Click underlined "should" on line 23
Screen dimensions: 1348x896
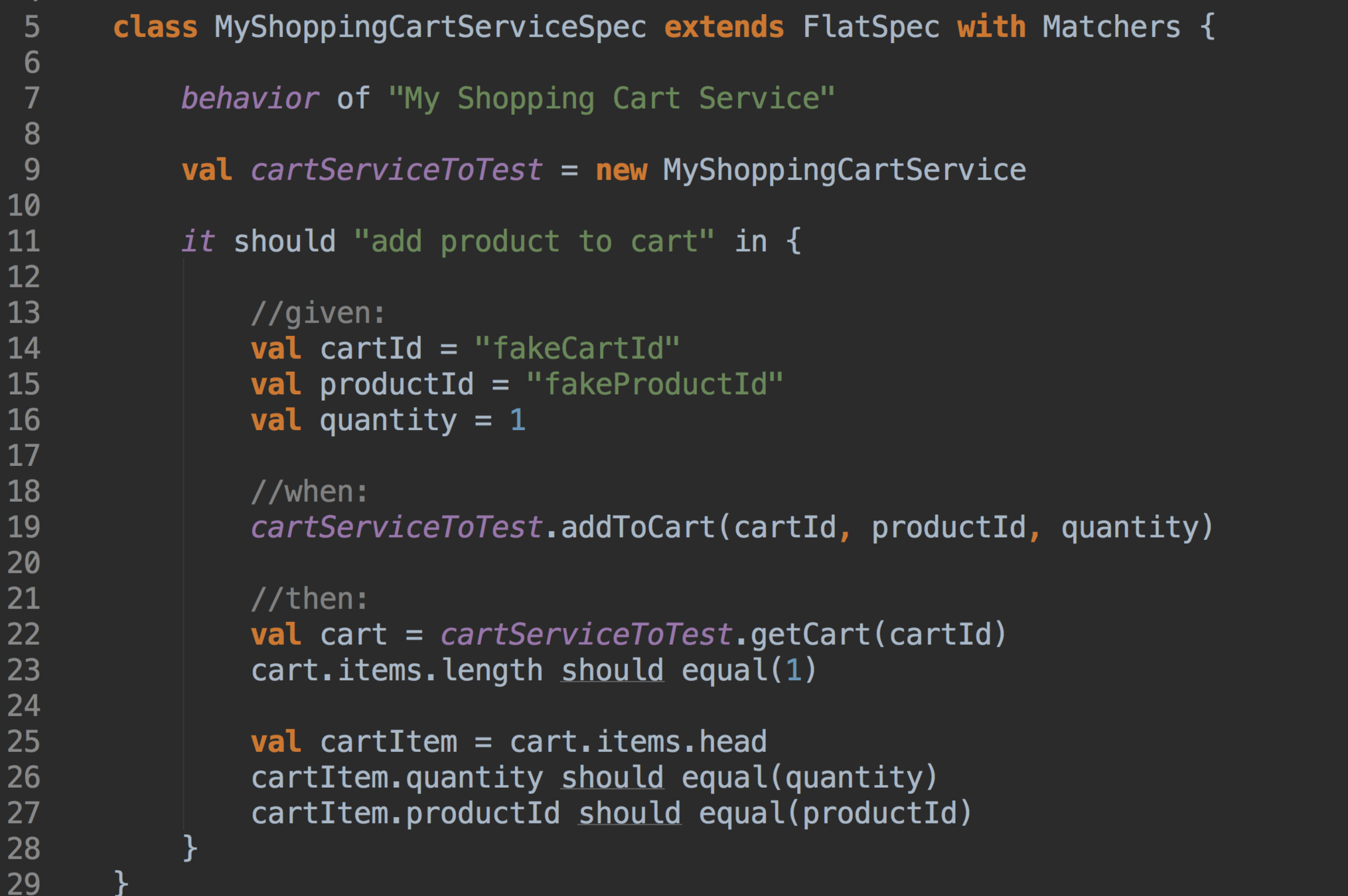point(612,671)
